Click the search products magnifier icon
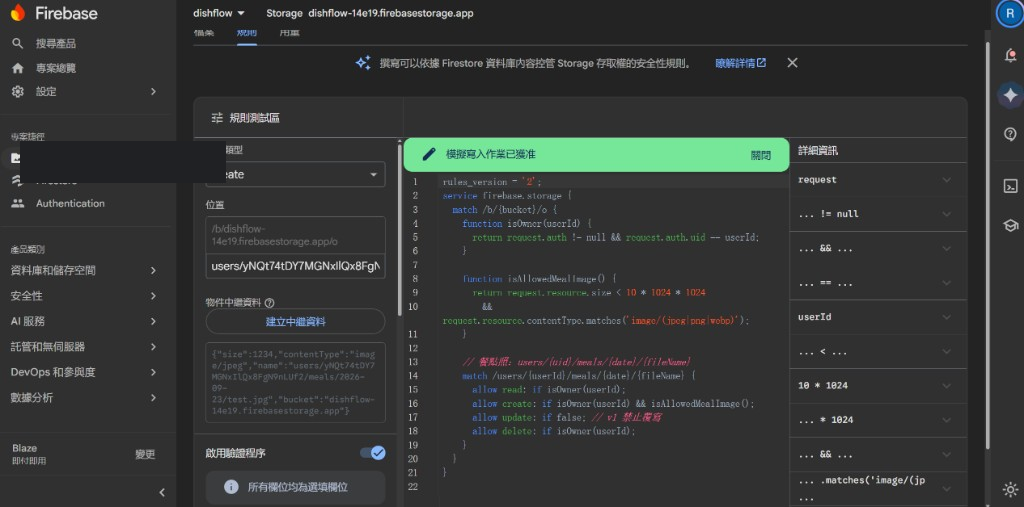The height and width of the screenshot is (507, 1024). (18, 43)
